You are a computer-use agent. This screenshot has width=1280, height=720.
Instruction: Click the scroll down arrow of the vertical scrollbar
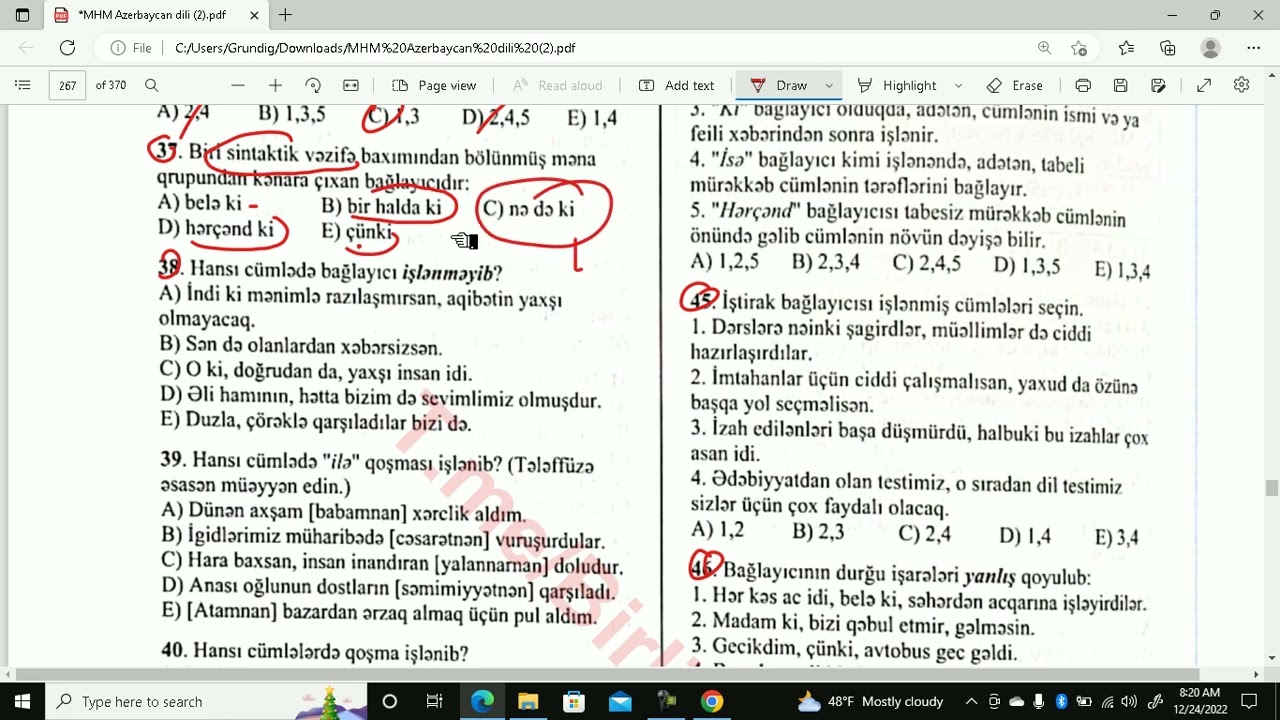click(x=1272, y=659)
